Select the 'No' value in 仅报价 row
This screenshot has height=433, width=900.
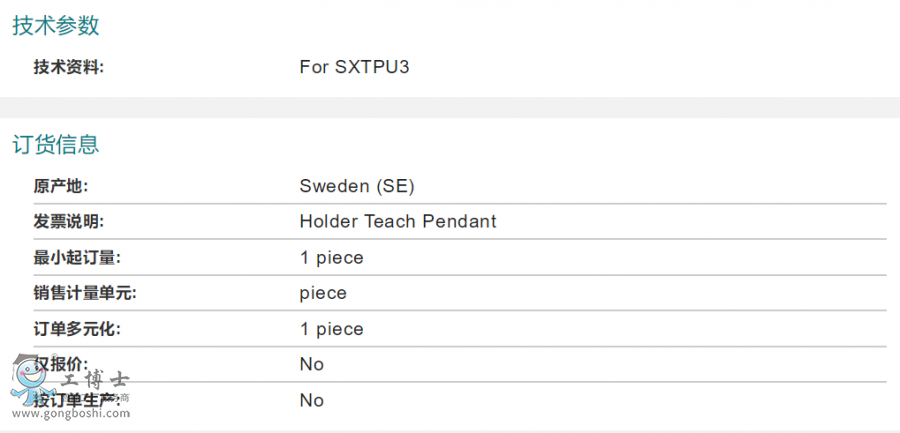(x=312, y=364)
